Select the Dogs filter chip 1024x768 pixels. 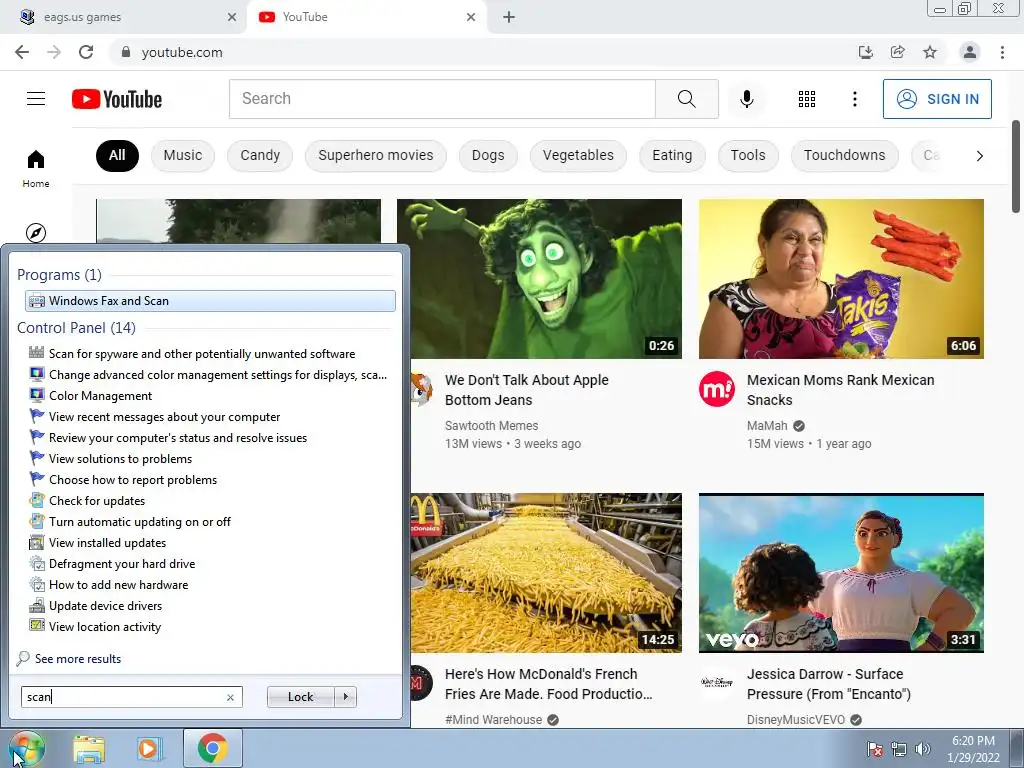click(488, 155)
